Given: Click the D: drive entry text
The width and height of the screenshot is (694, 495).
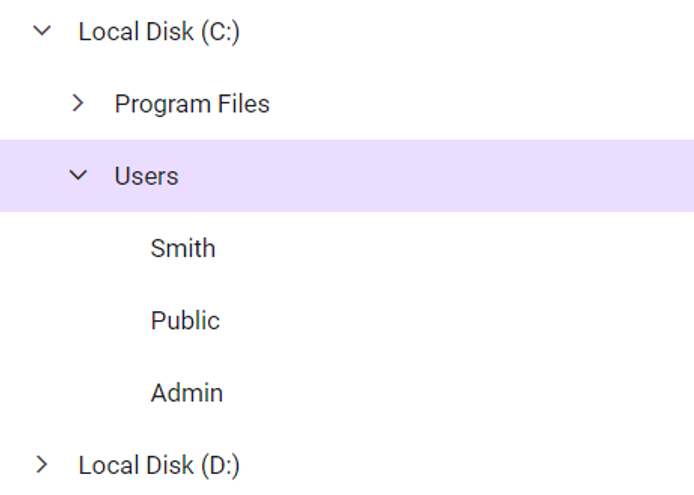Looking at the screenshot, I should [159, 465].
